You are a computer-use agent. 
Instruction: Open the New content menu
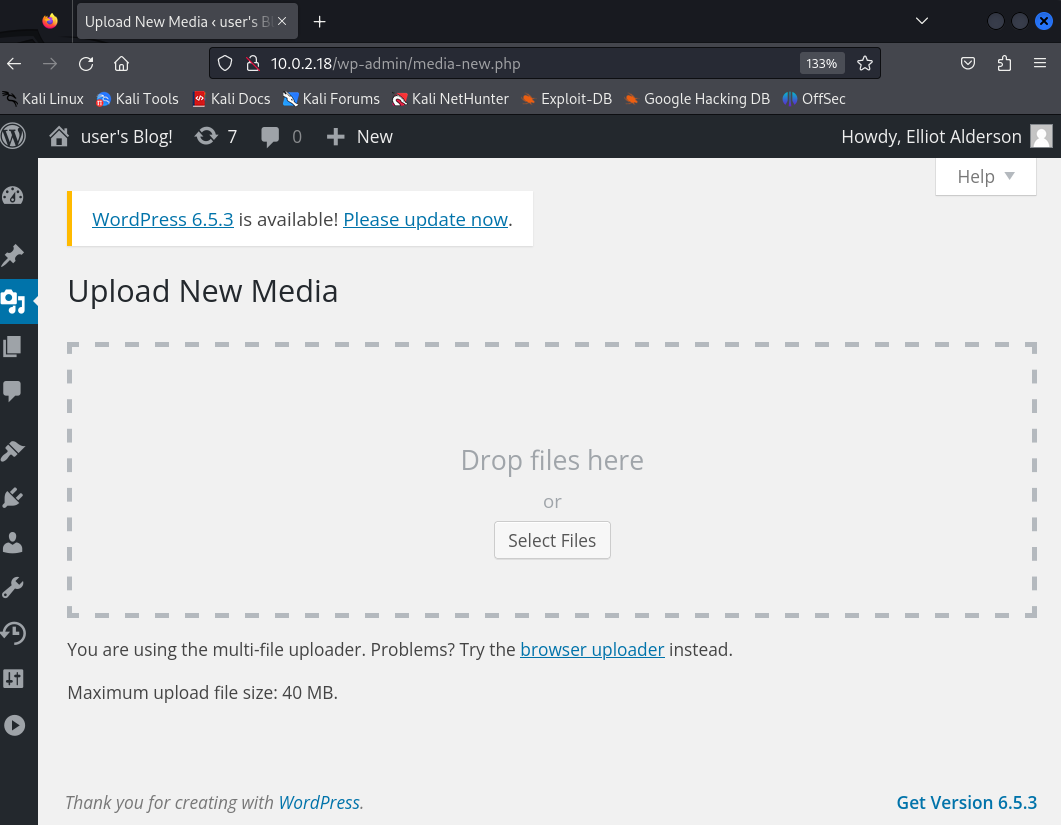click(360, 137)
